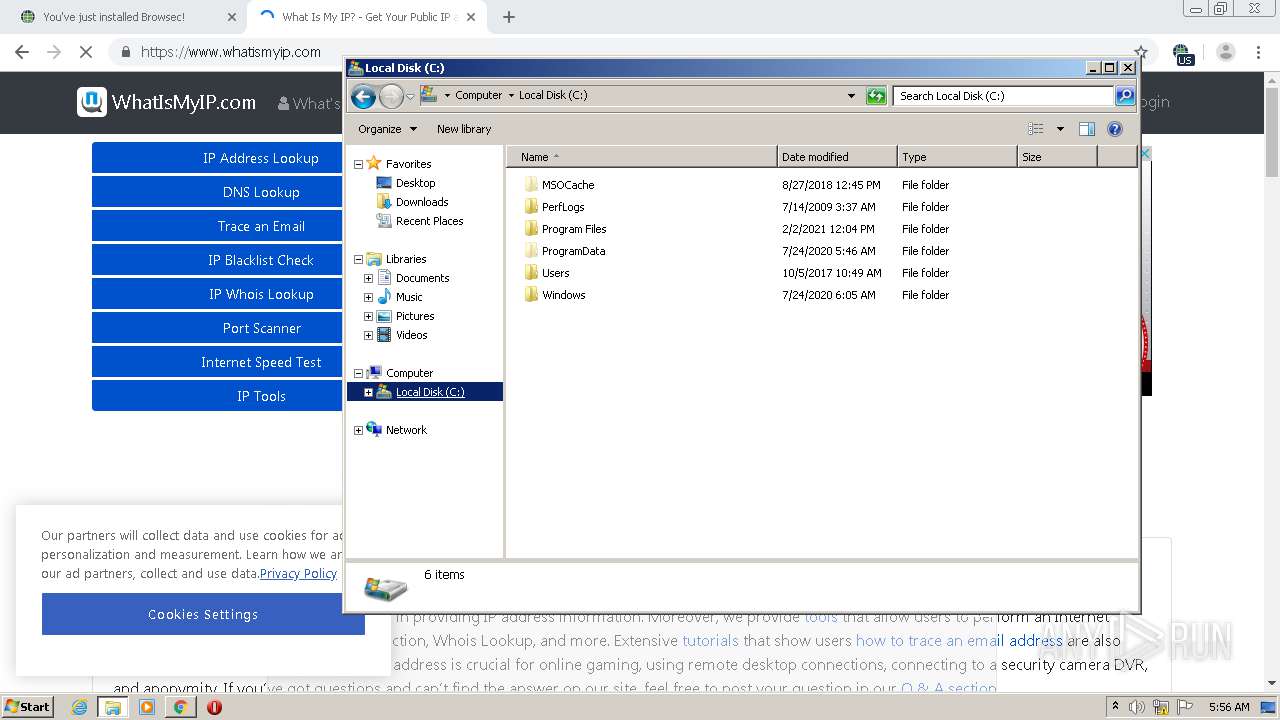The height and width of the screenshot is (720, 1280).
Task: Click the Windows Start button
Action: [28, 707]
